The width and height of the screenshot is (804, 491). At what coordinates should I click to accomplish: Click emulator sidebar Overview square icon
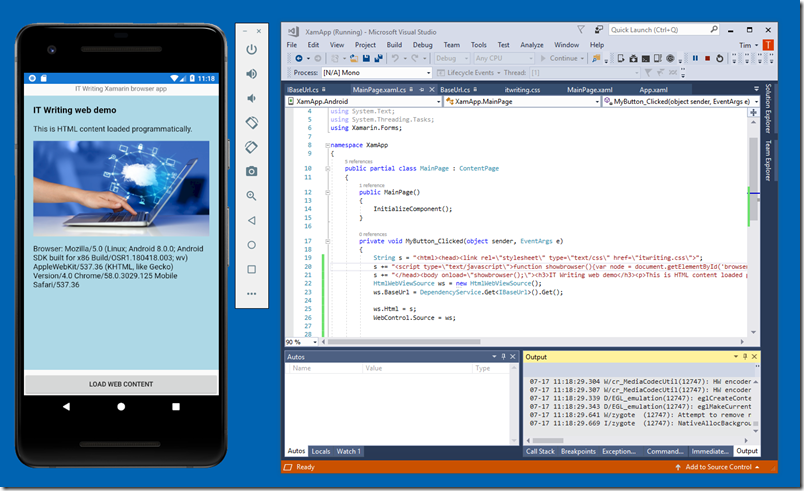coord(251,269)
